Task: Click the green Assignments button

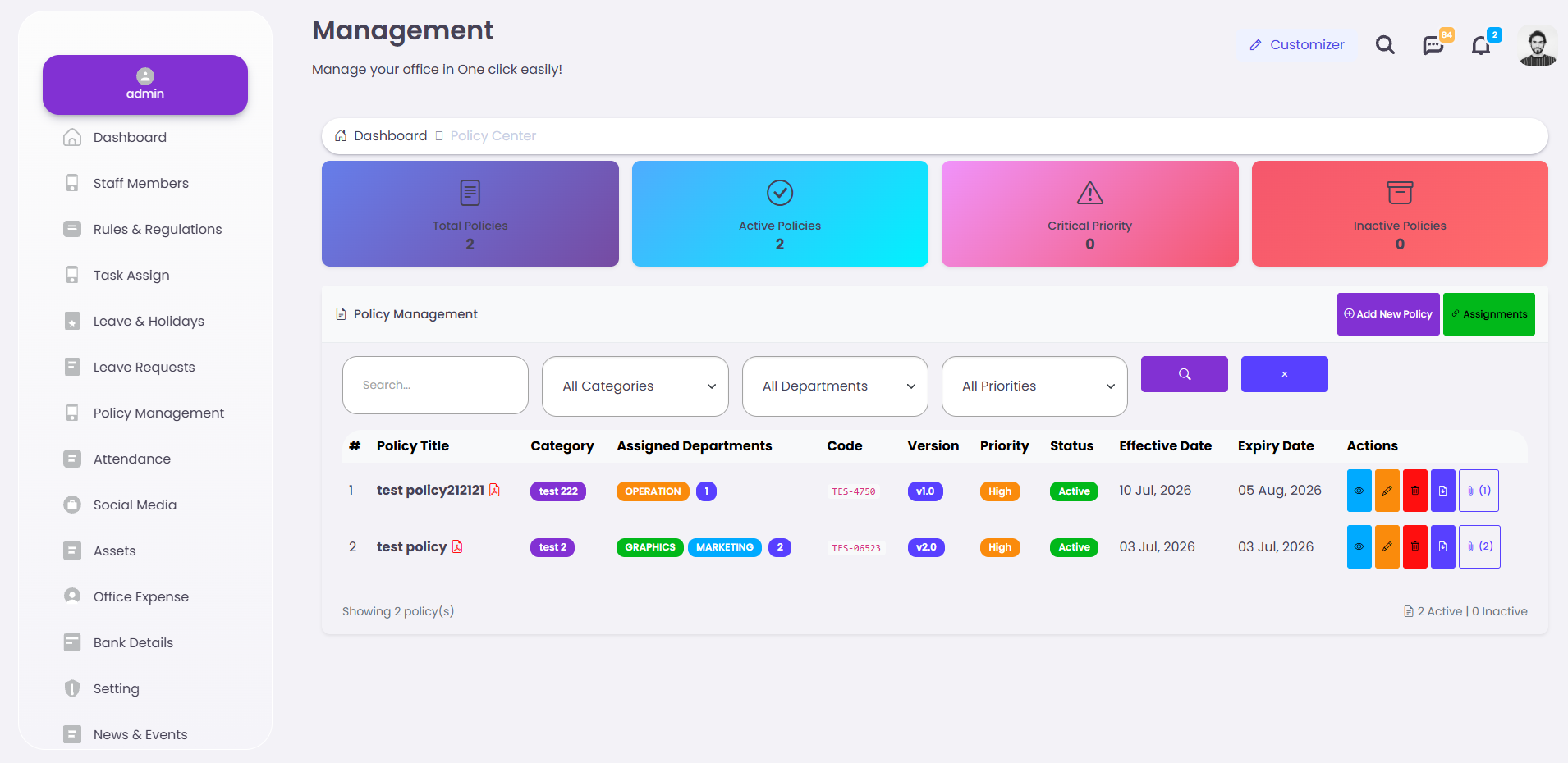Action: (1489, 314)
